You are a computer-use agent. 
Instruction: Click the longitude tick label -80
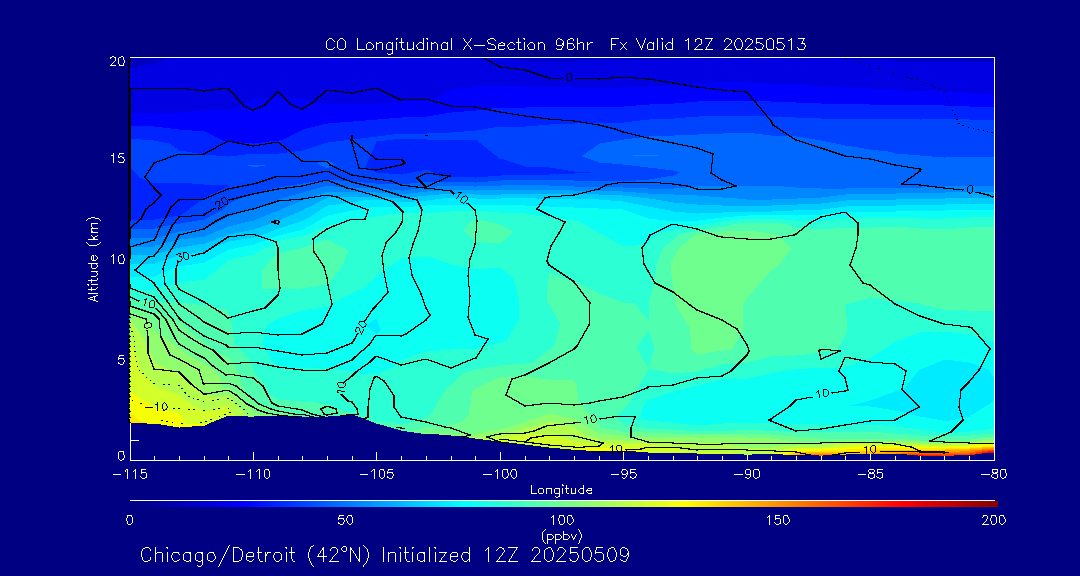coord(993,475)
